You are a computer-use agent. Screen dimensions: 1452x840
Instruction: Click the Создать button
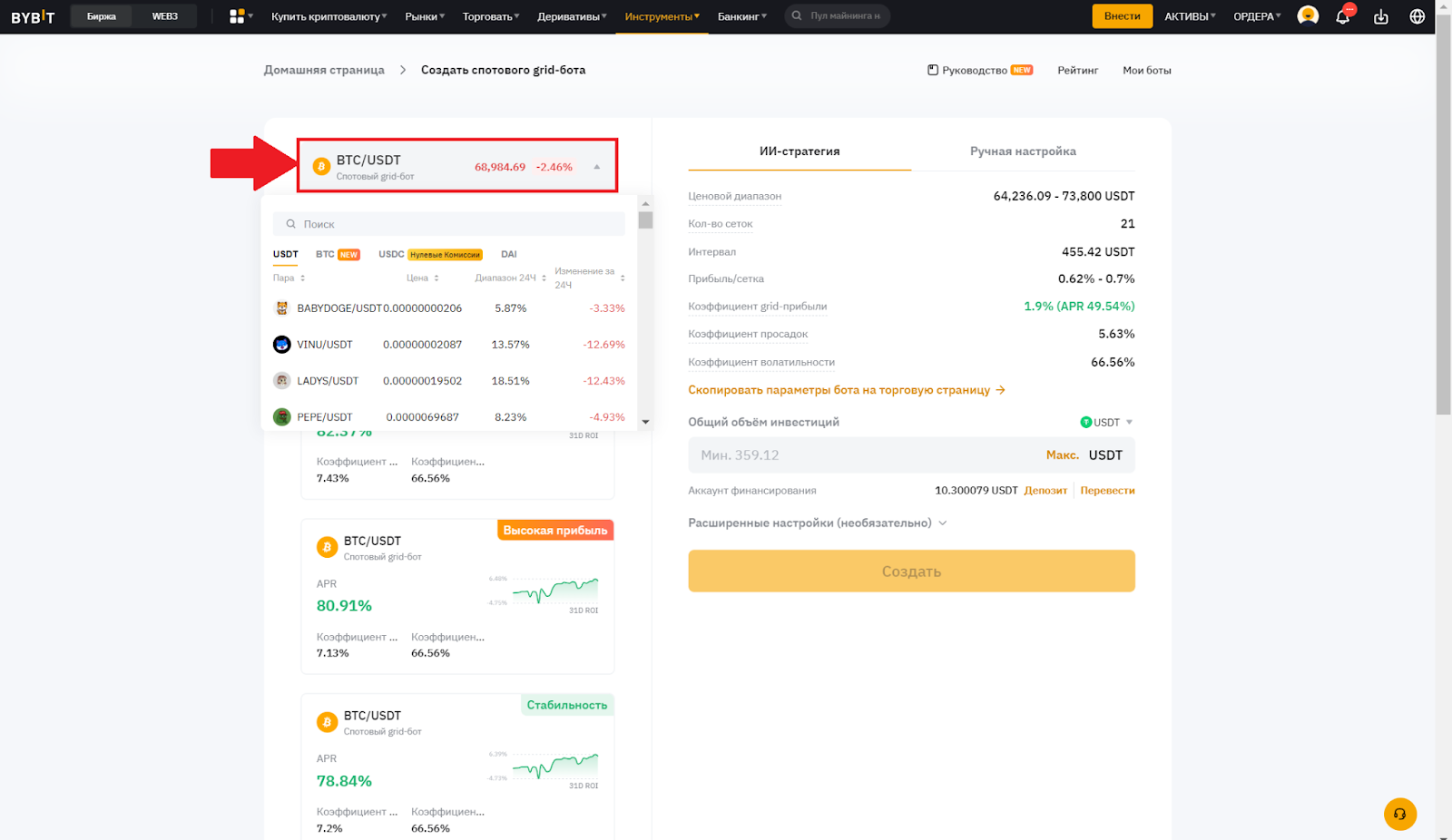911,571
